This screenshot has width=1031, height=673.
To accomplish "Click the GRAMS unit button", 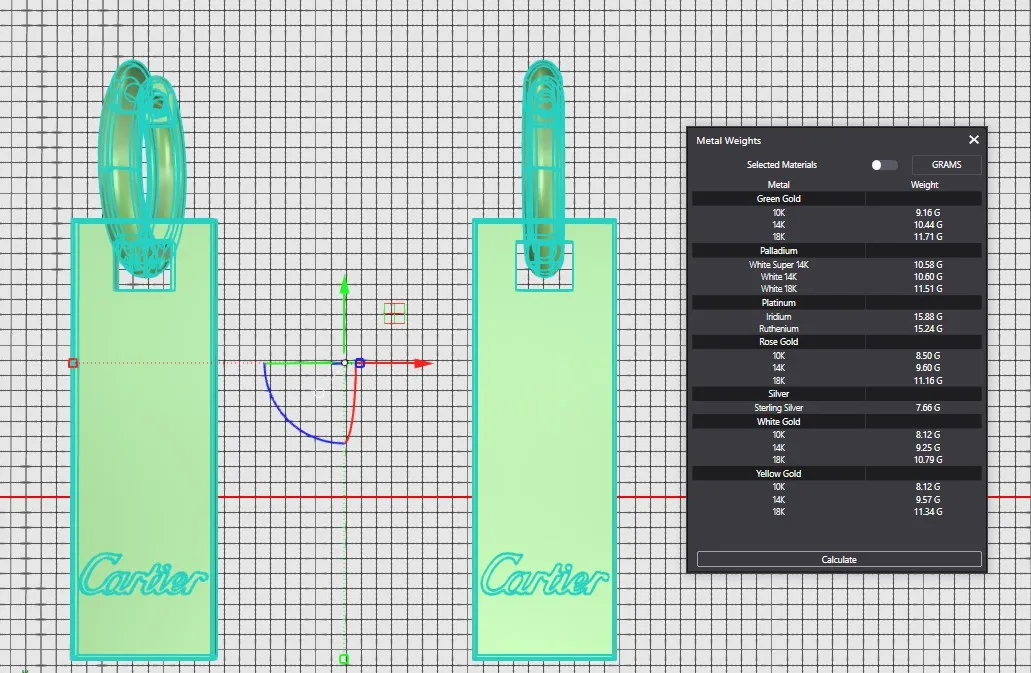I will click(946, 165).
